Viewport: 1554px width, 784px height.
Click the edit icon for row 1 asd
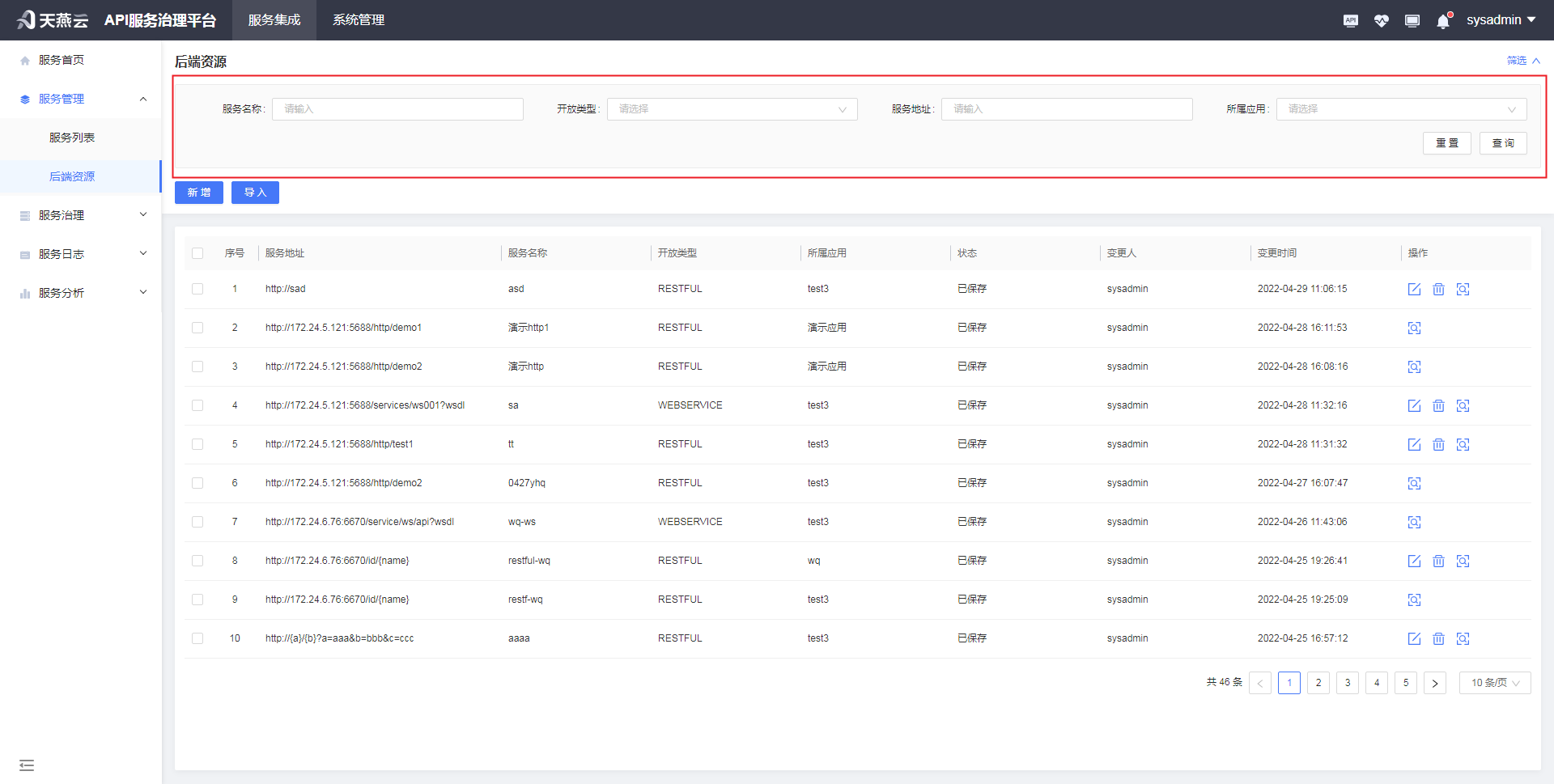(1414, 290)
